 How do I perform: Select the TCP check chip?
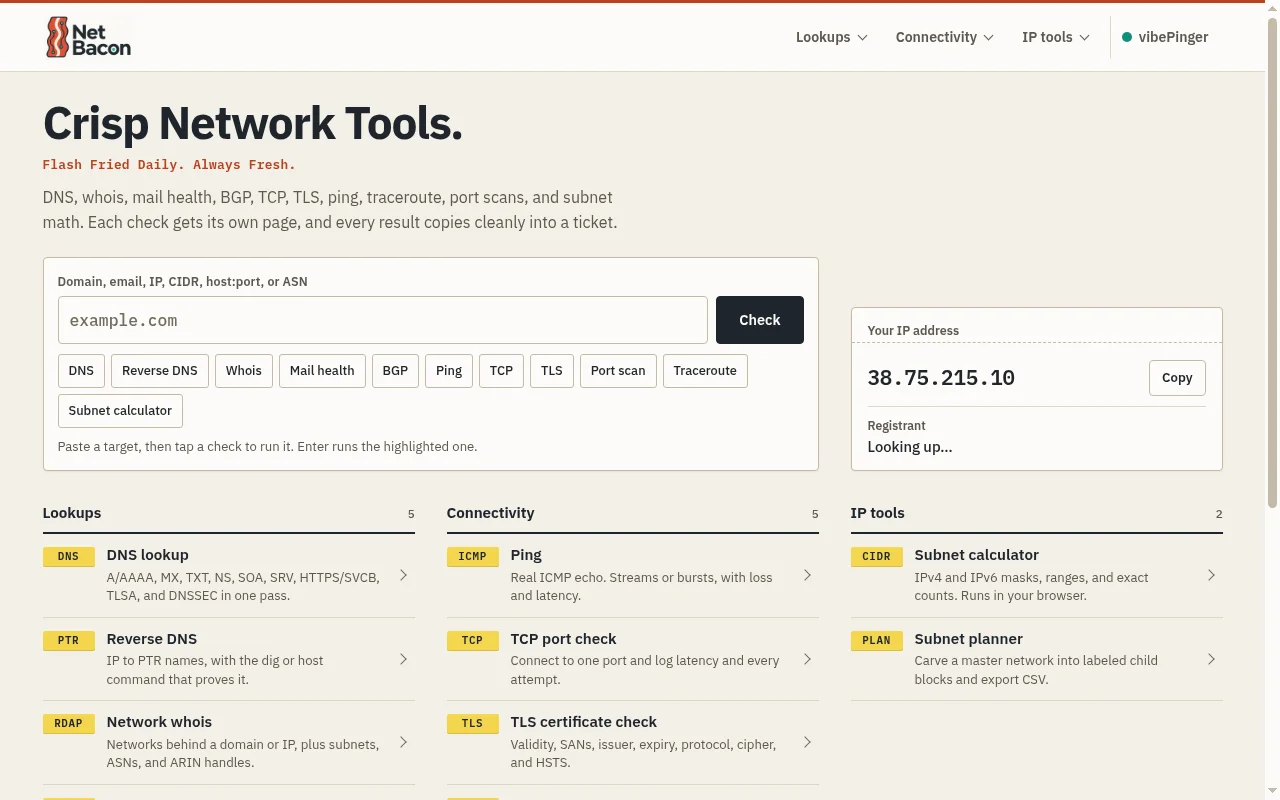(x=501, y=370)
